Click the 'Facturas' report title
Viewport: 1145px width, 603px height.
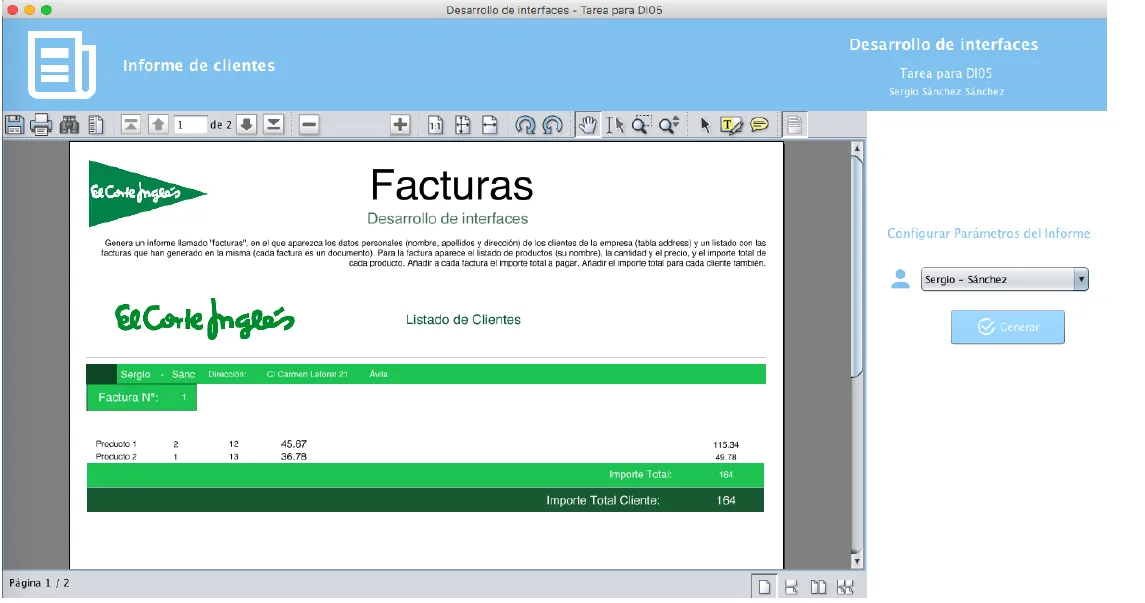coord(452,185)
